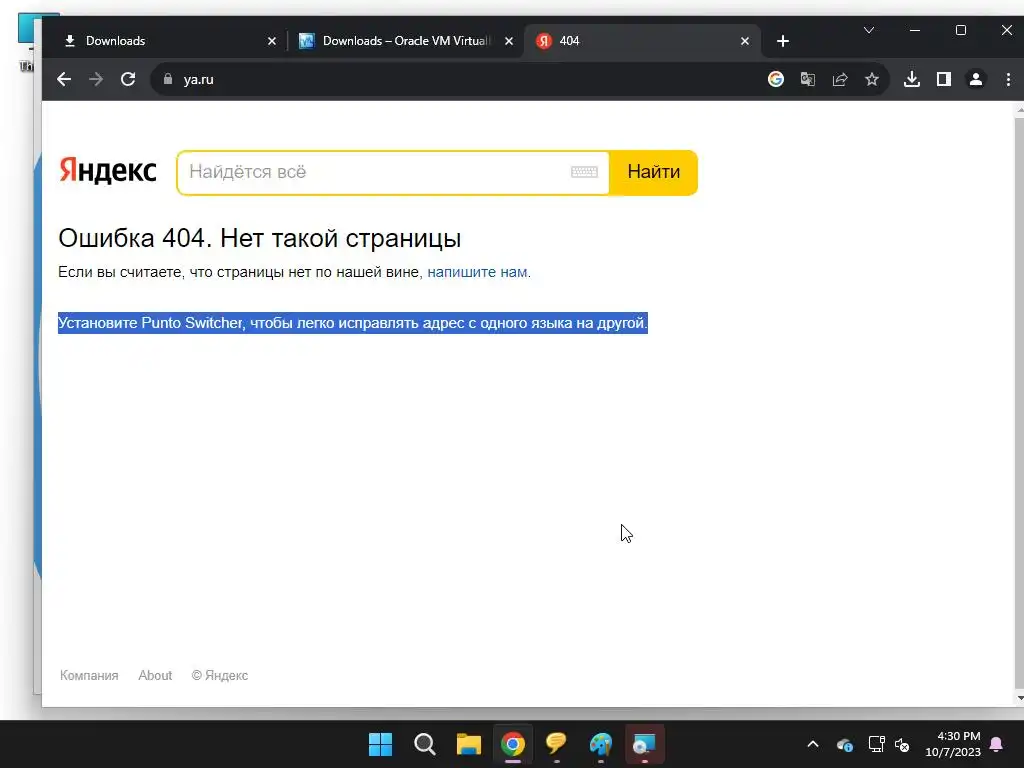Click the Chrome taskbar icon

pos(513,744)
